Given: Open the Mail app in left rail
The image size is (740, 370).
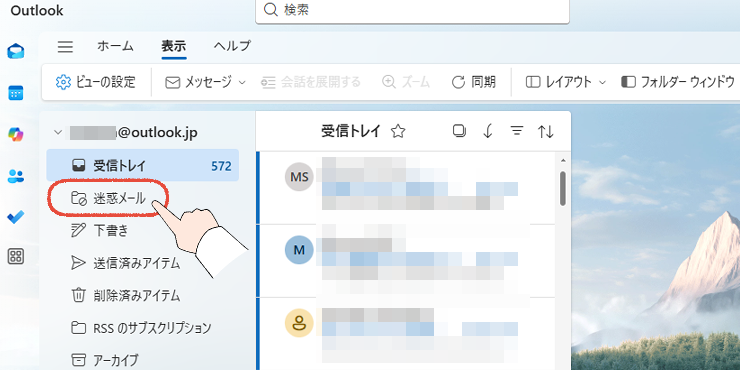Looking at the screenshot, I should (x=16, y=51).
